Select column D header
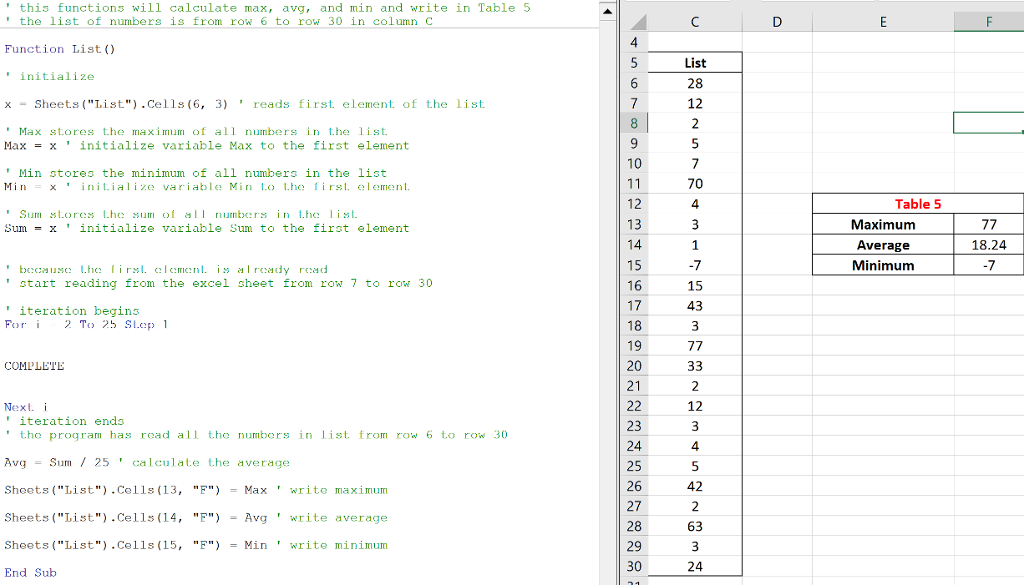 click(x=777, y=22)
